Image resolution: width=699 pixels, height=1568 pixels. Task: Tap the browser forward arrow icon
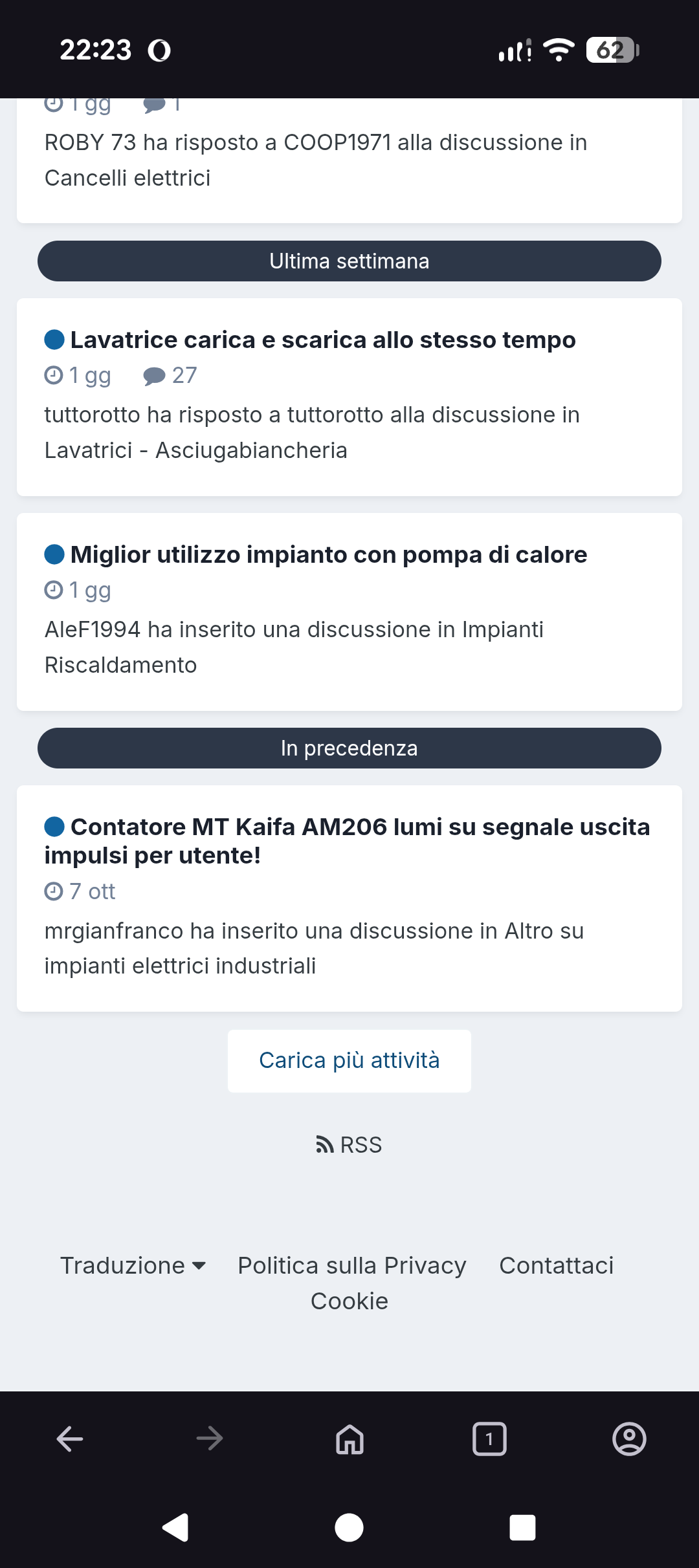click(210, 1439)
